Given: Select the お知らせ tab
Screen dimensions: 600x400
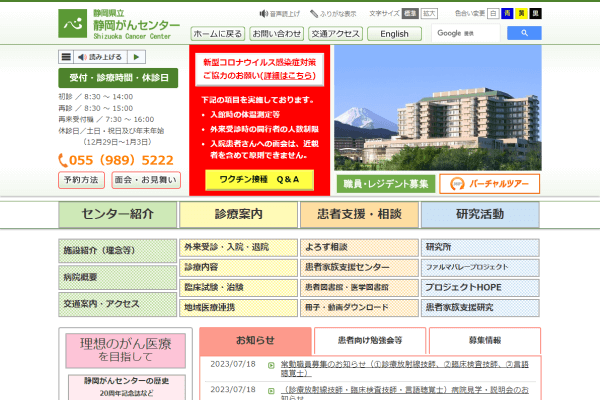Looking at the screenshot, I should 255,341.
